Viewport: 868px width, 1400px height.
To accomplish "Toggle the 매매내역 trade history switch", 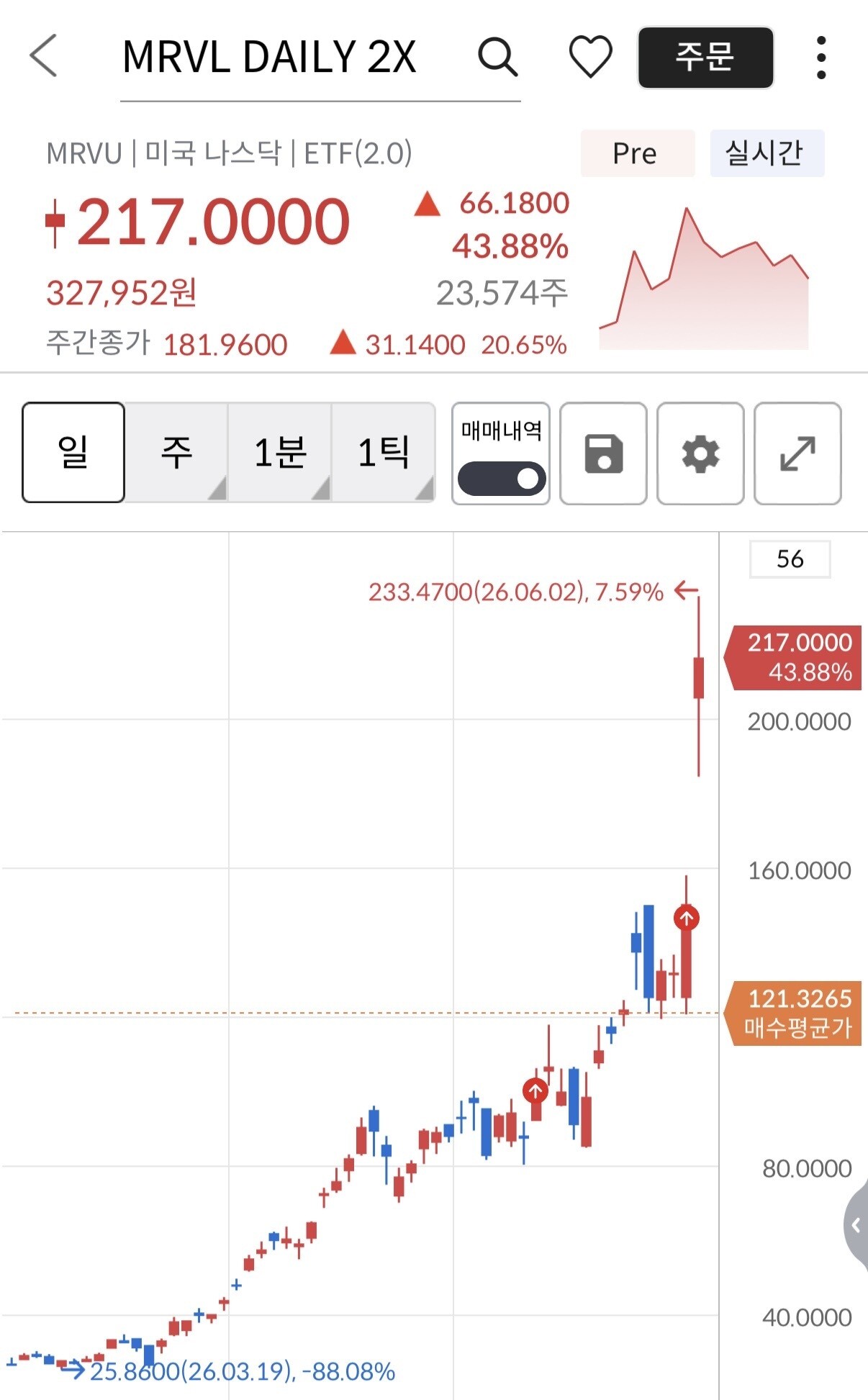I will point(502,479).
